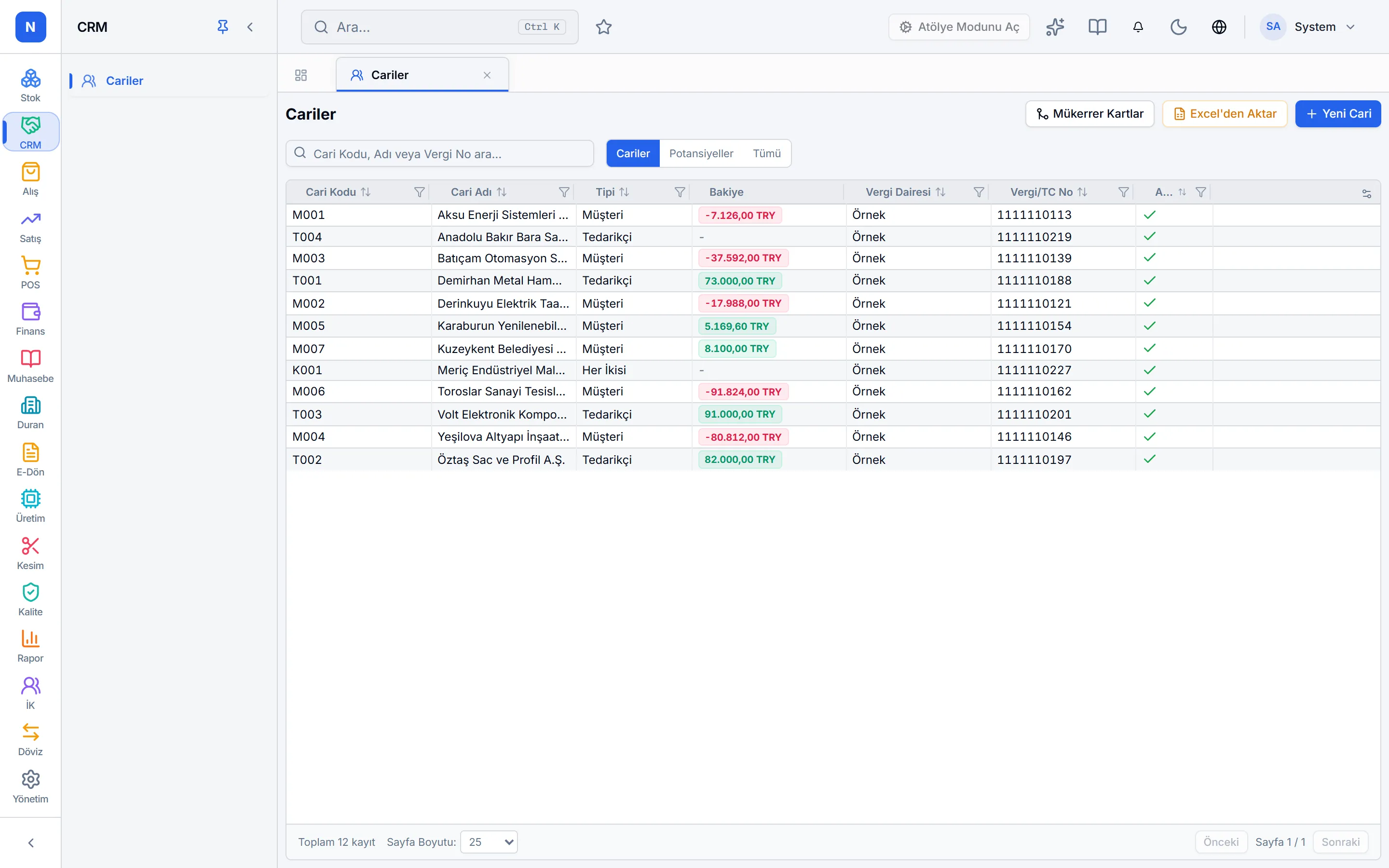Click tax number 1111110197
1389x868 pixels.
pos(1035,460)
